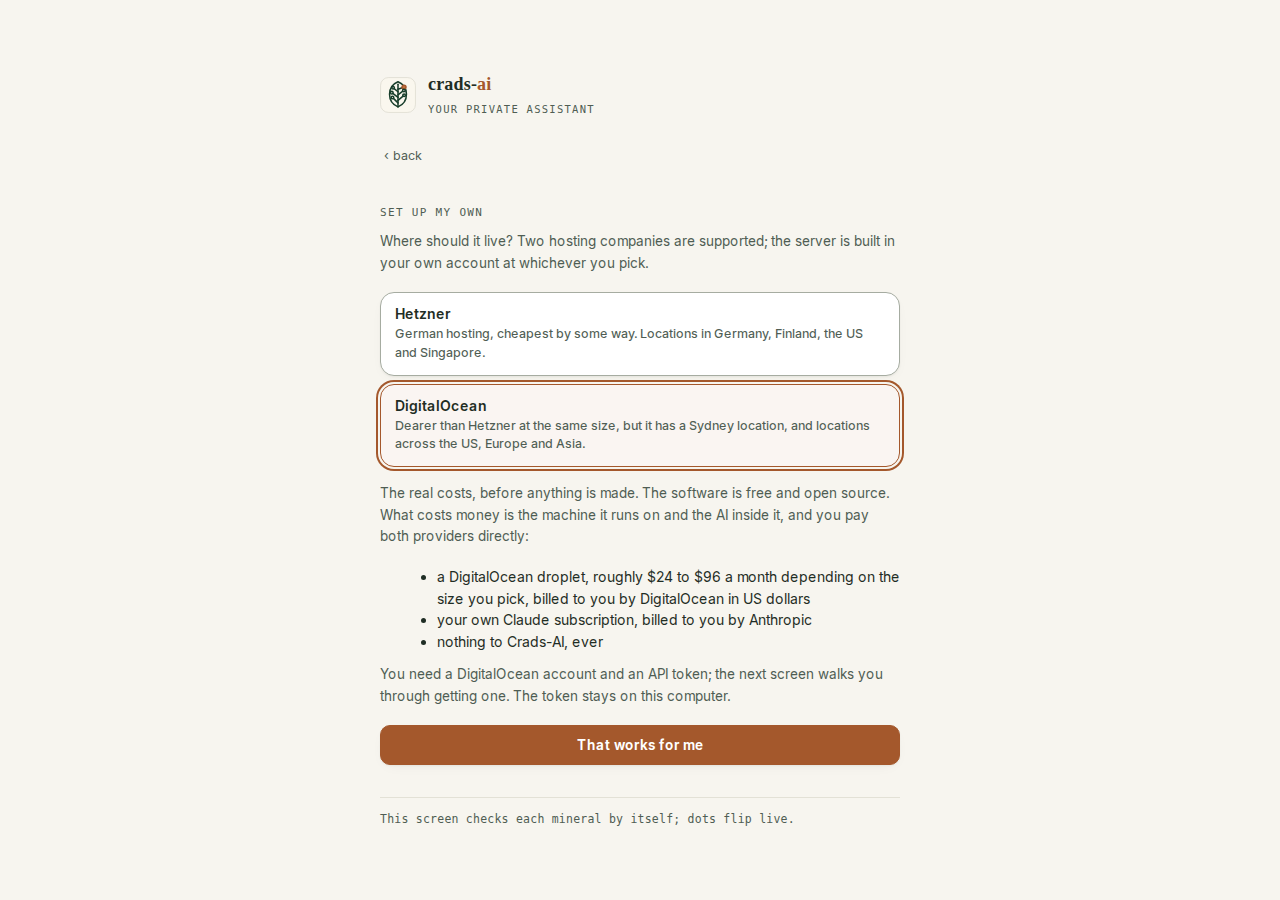Click the Dearer than Hetzner description text

(x=632, y=434)
